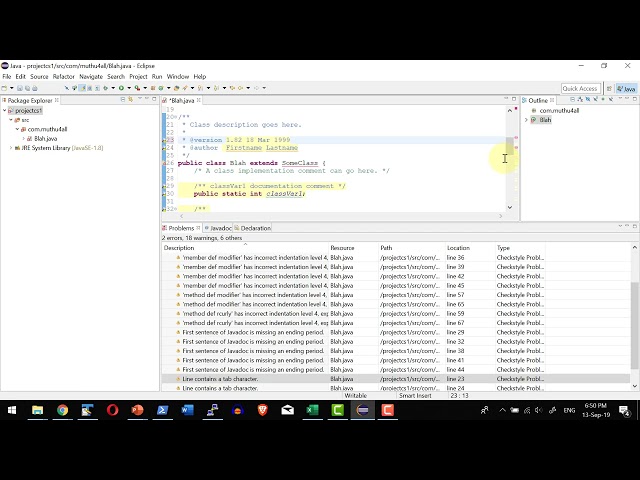The image size is (640, 480).
Task: Click the Open Perspective icon
Action: (x=609, y=89)
